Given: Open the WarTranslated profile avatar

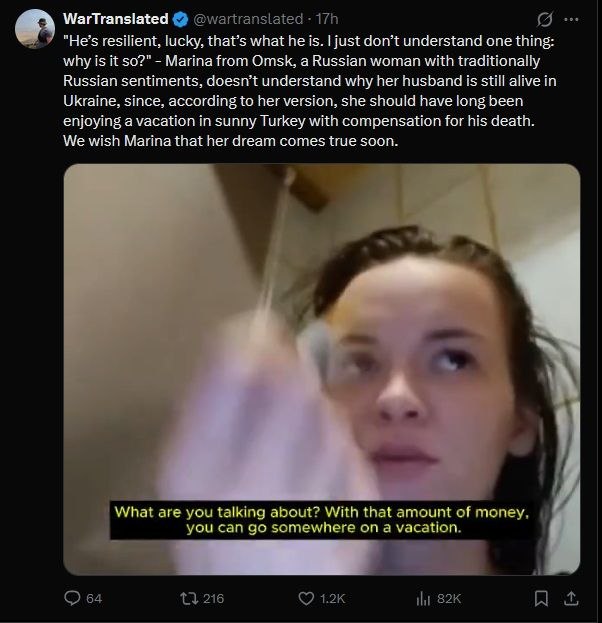Looking at the screenshot, I should point(35,29).
